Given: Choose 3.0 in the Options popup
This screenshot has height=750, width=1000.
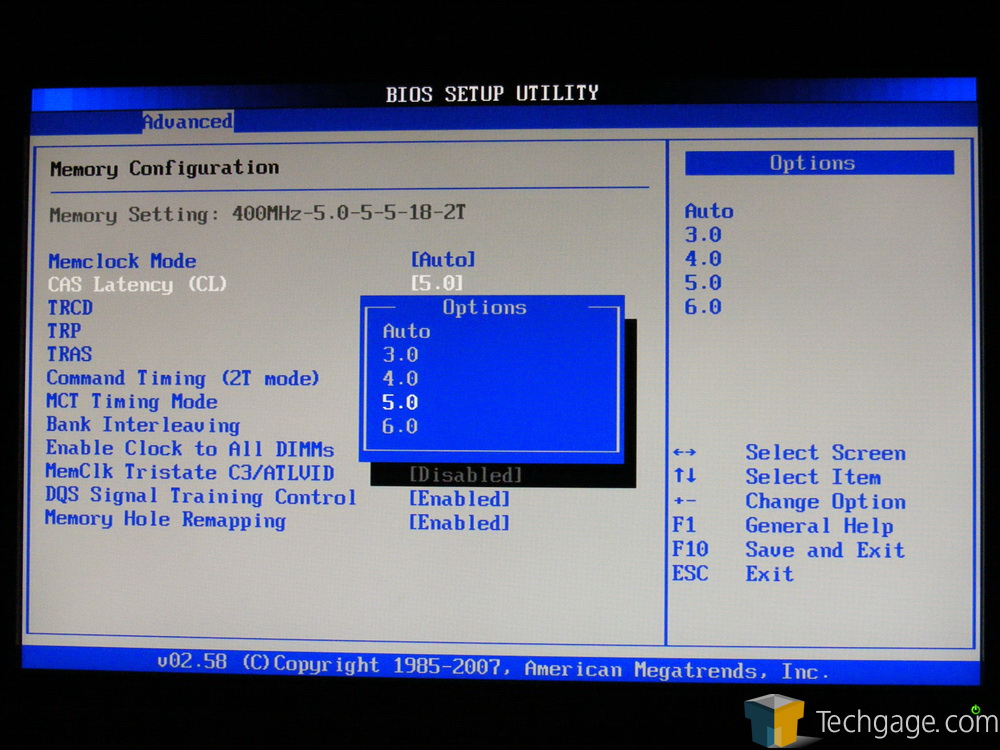Looking at the screenshot, I should [x=400, y=355].
